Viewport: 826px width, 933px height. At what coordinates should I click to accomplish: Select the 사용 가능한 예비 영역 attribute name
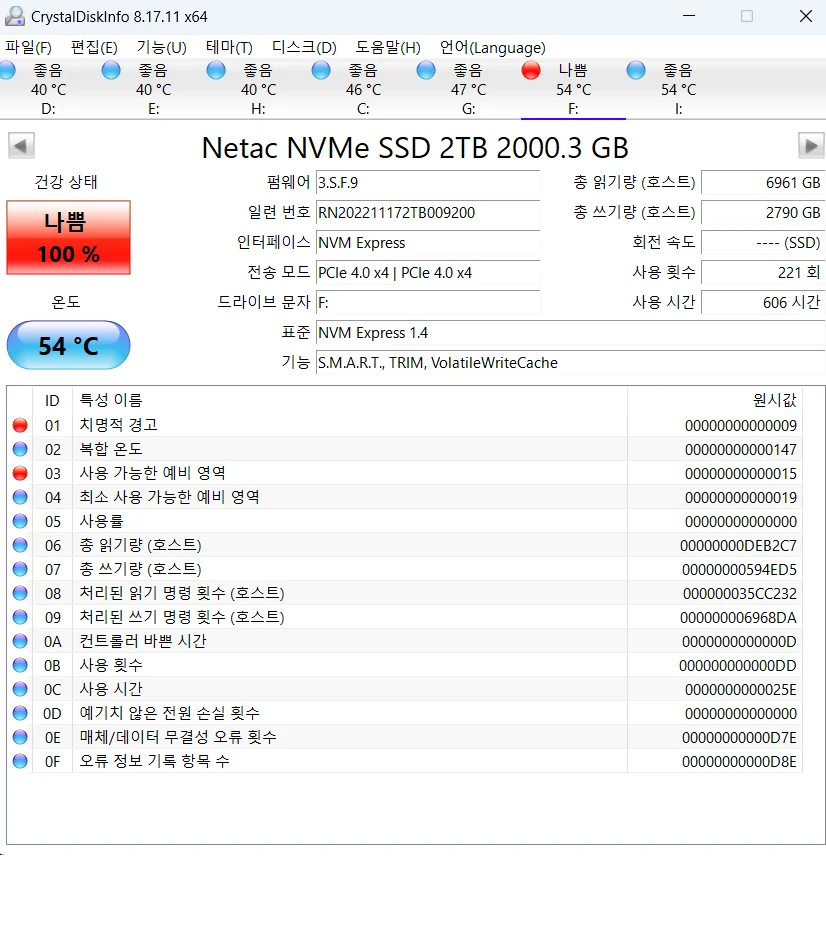(x=152, y=473)
